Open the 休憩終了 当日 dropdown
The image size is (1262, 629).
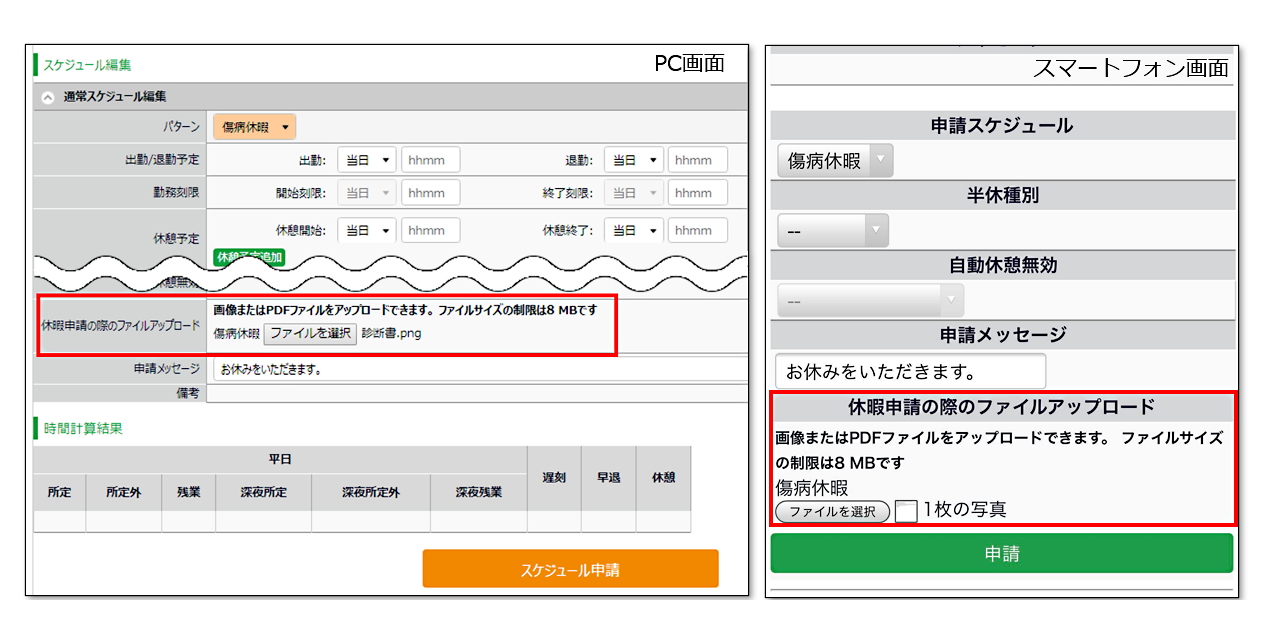tap(633, 230)
